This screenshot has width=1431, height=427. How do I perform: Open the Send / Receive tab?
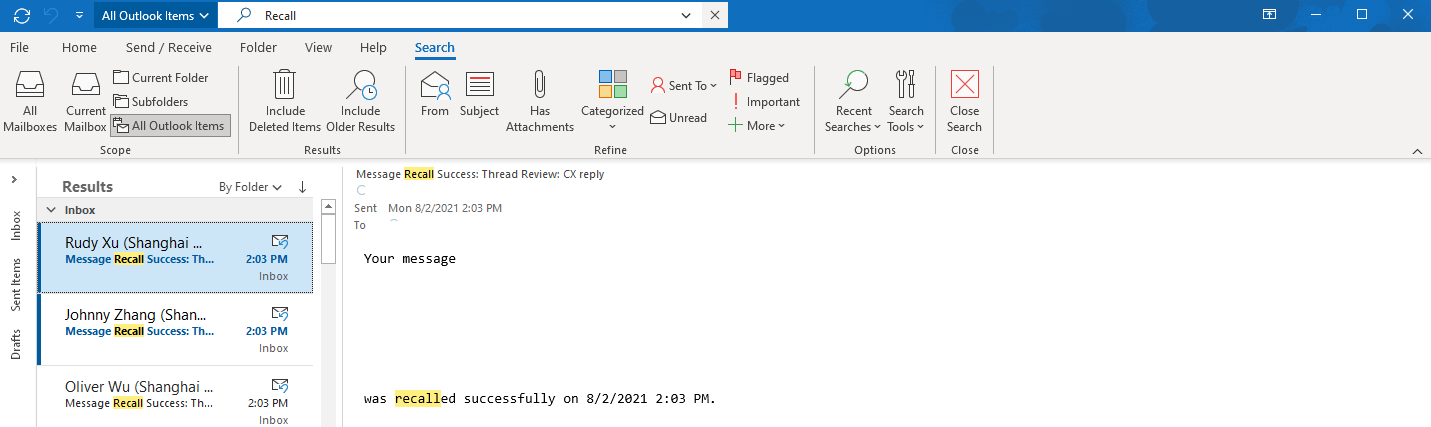(x=168, y=47)
